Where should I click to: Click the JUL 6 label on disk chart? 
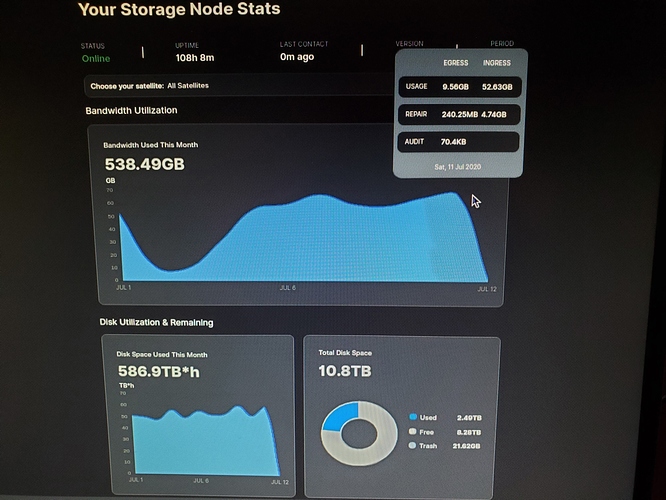201,480
